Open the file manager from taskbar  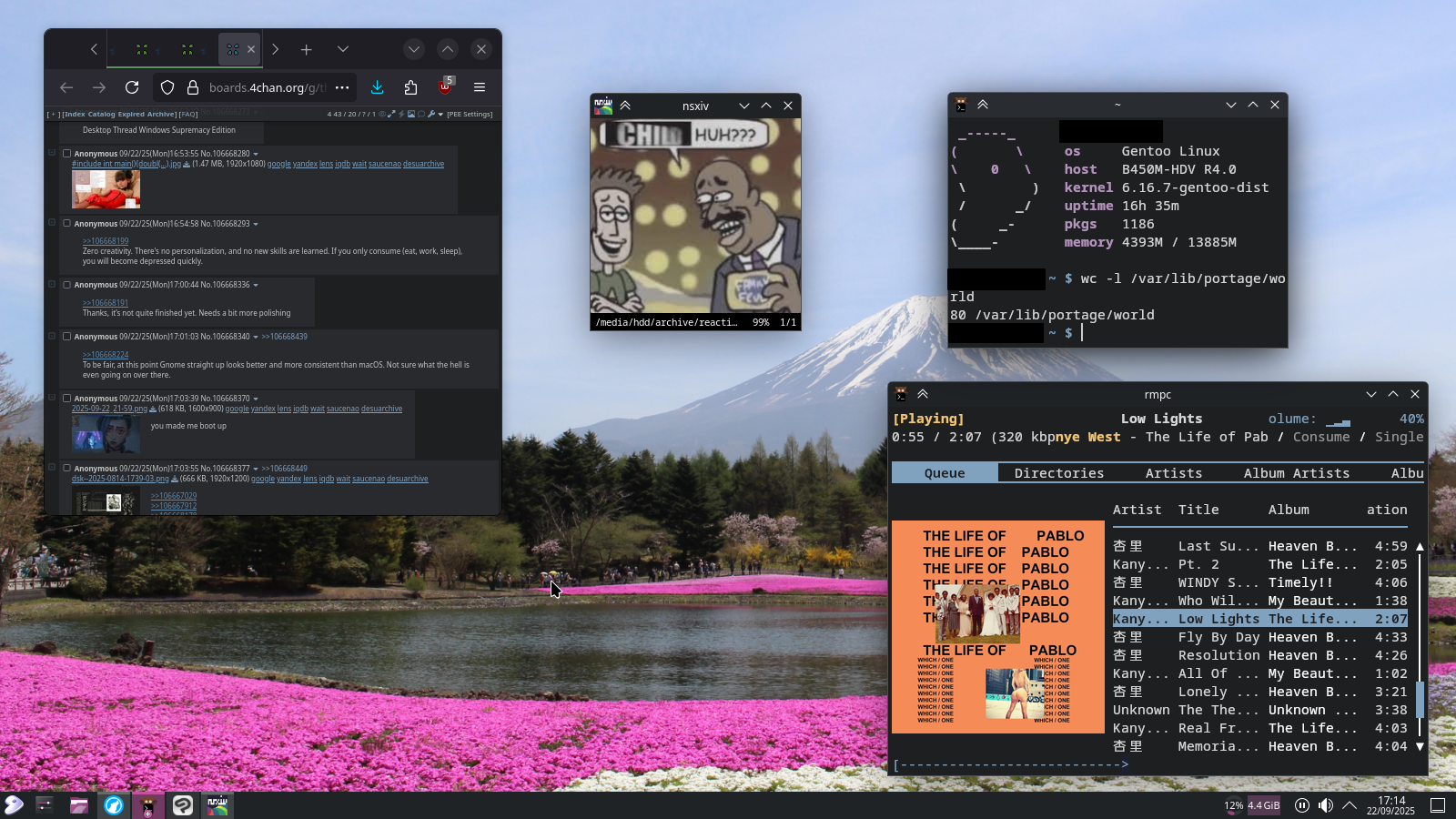point(79,804)
